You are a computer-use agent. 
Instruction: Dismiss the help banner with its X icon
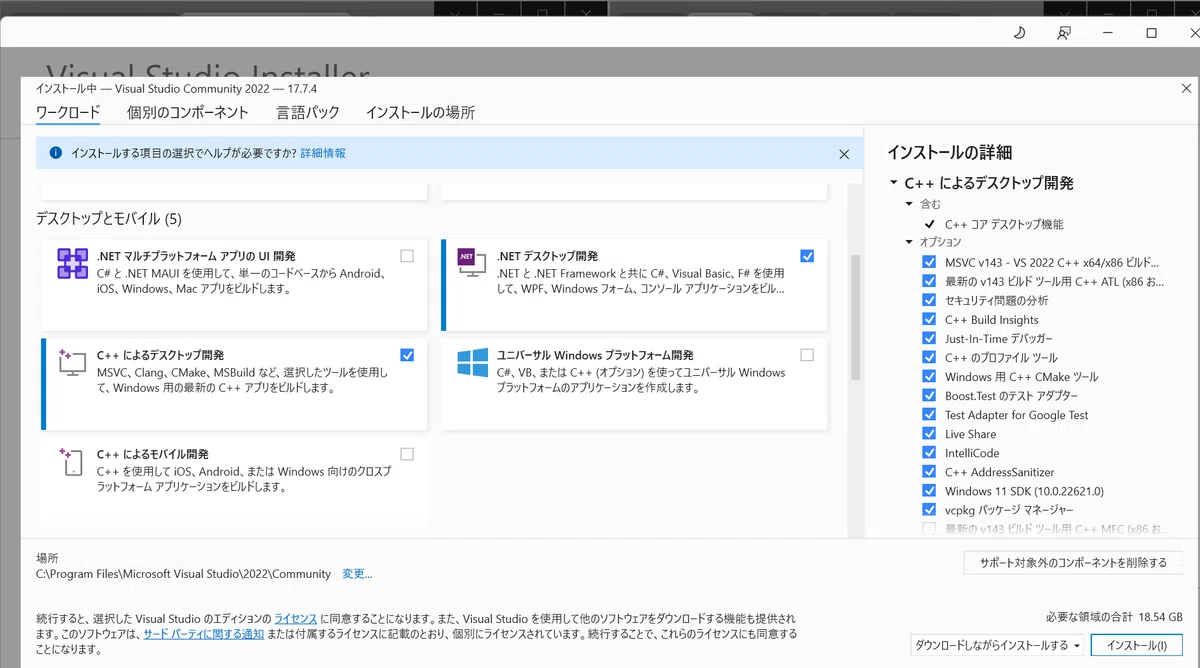click(x=844, y=154)
